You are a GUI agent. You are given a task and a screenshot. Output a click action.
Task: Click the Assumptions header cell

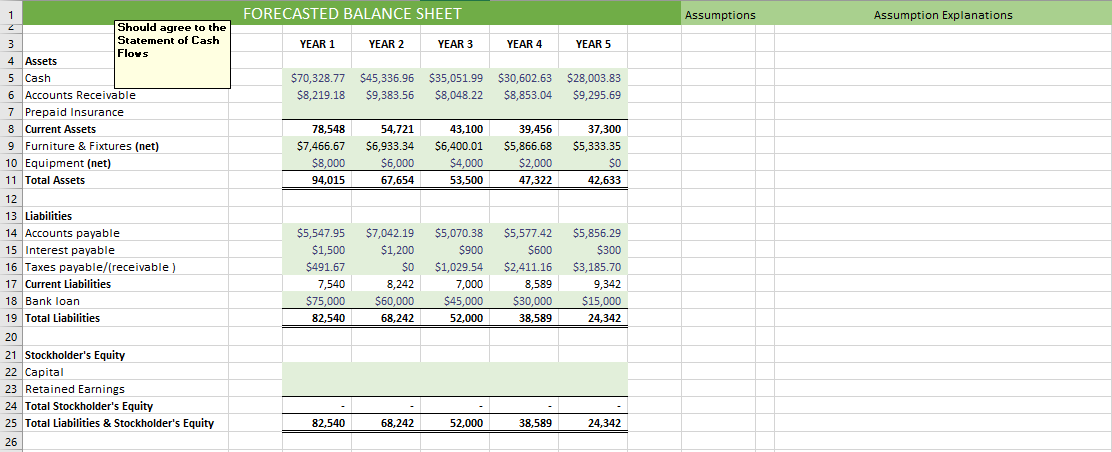coord(720,15)
